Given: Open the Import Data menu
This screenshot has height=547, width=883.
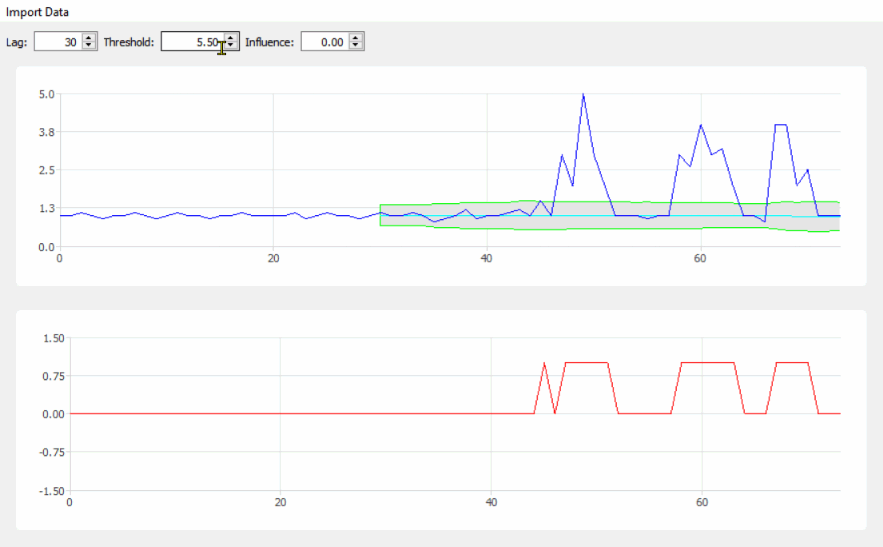Looking at the screenshot, I should click(37, 12).
